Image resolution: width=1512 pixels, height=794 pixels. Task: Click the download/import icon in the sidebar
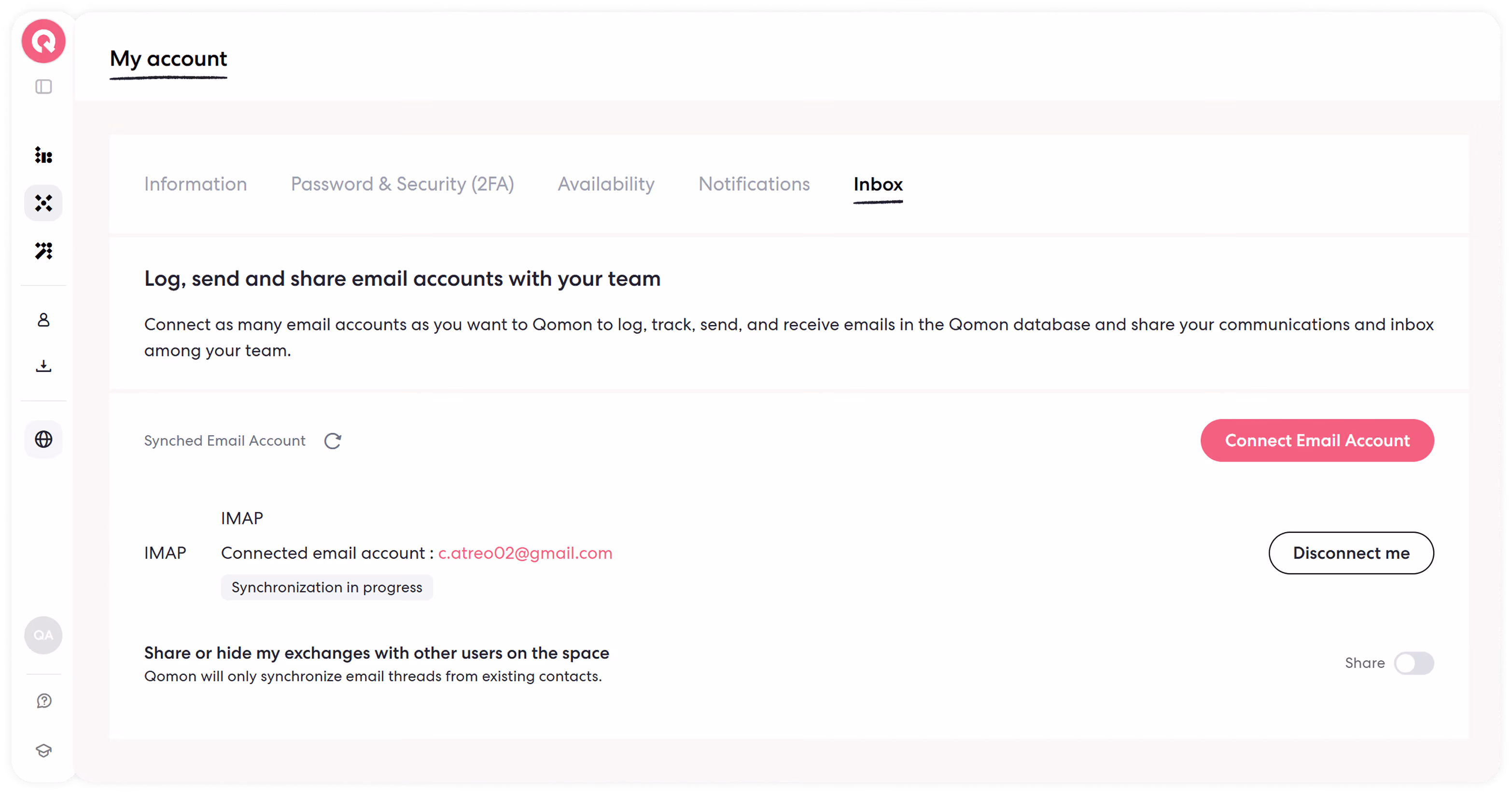point(43,367)
